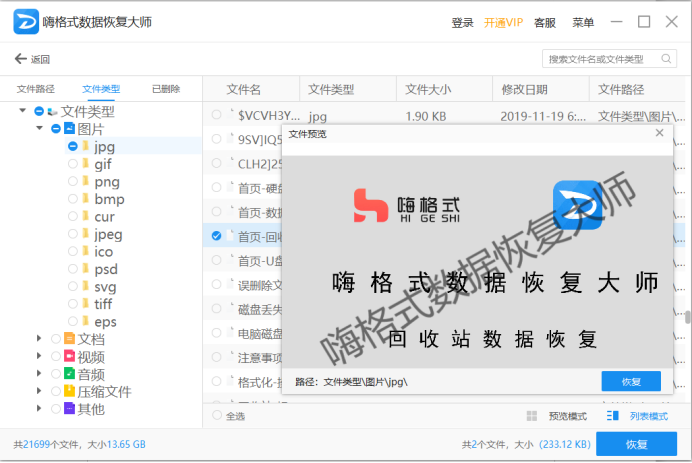The image size is (692, 463).
Task: Click the tiff folder icon
Action: (86, 303)
